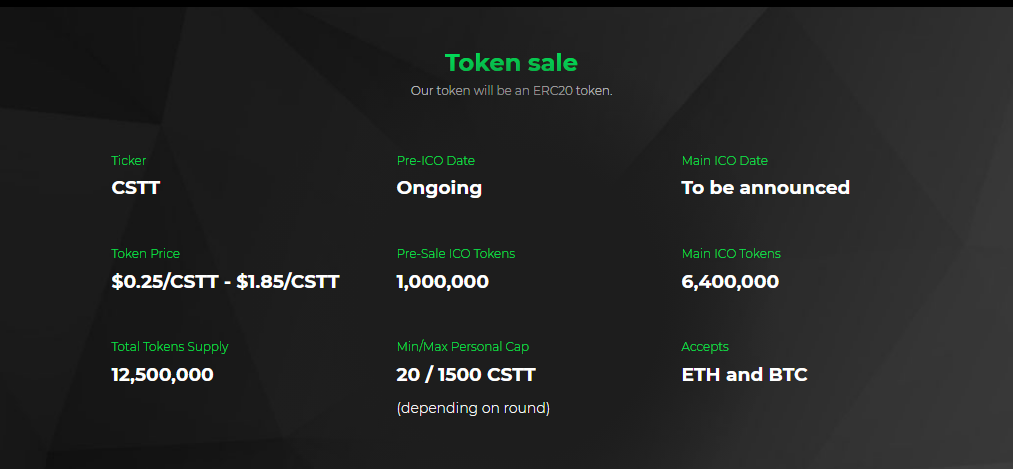Viewport: 1013px width, 469px height.
Task: Click the depending on round note
Action: click(473, 408)
